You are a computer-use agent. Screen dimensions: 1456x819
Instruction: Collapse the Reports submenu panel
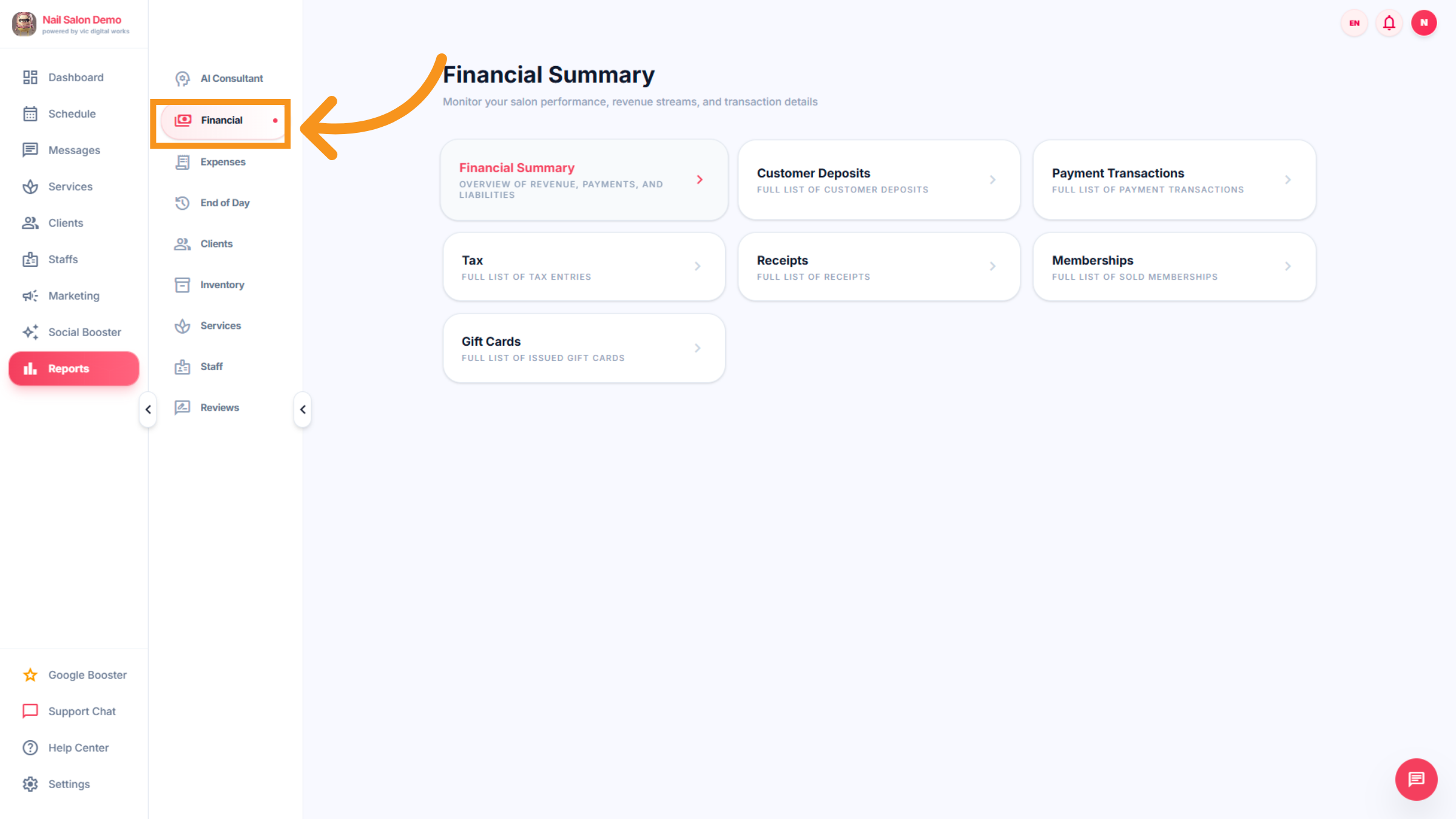[303, 409]
